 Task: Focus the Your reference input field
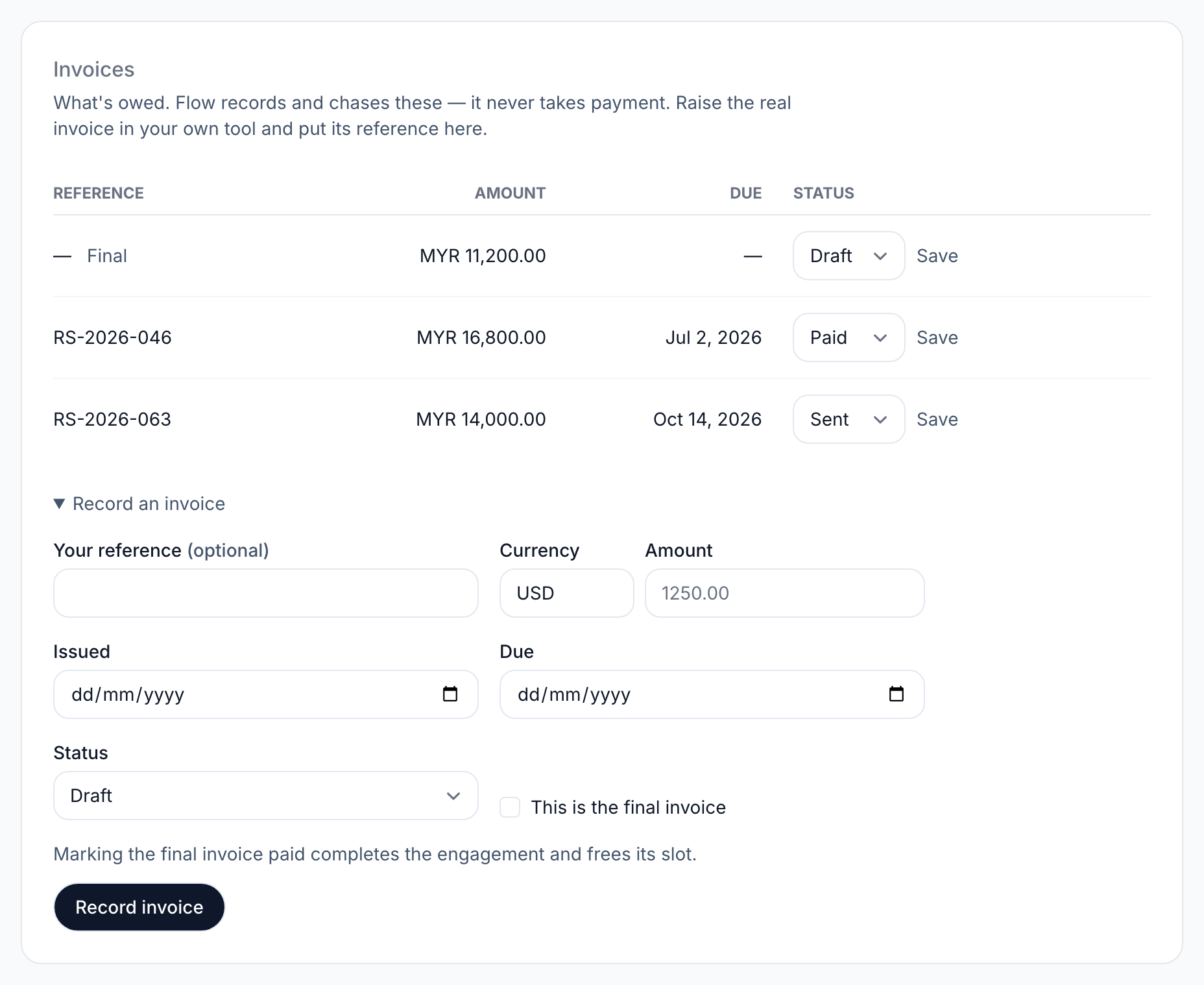click(x=266, y=593)
